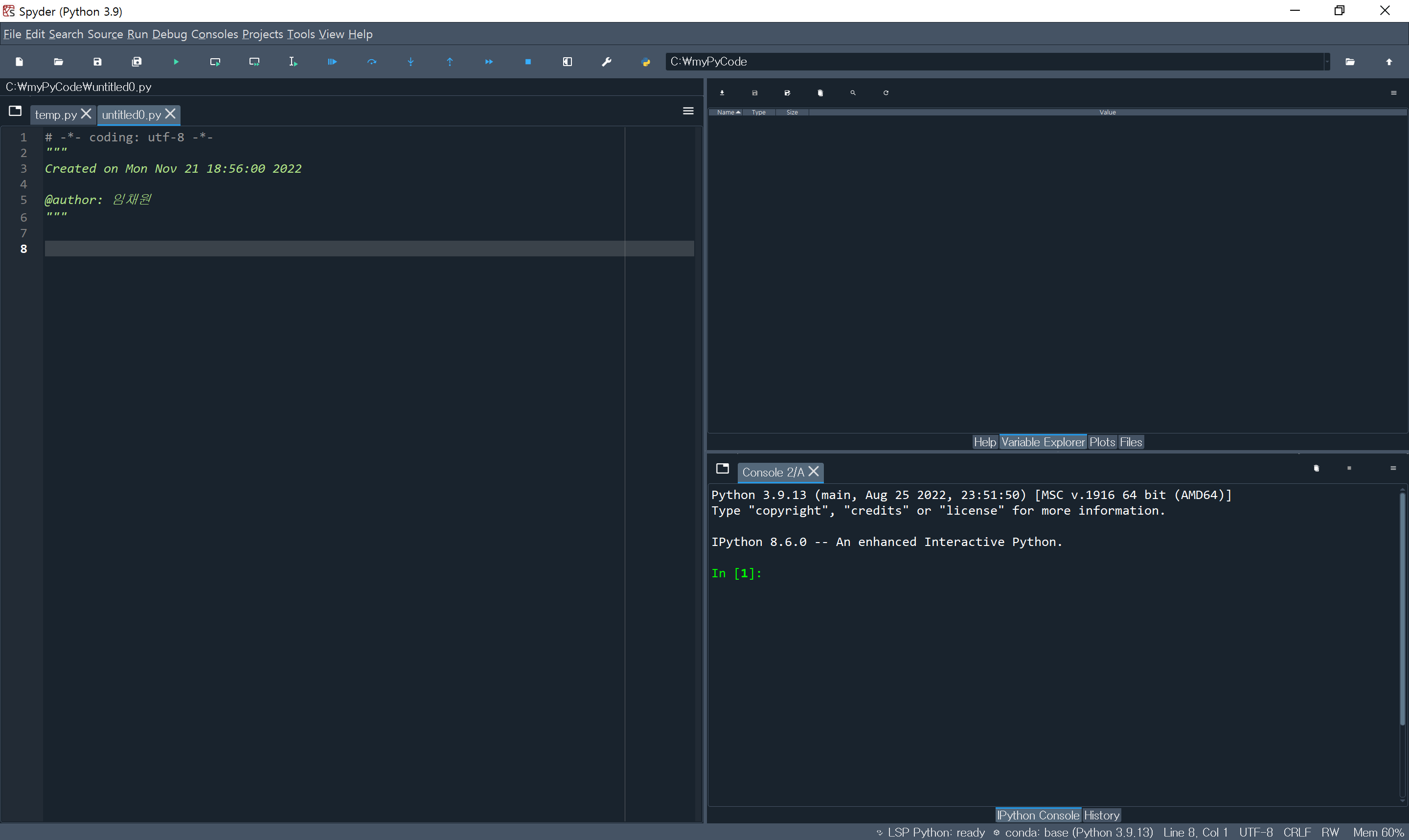This screenshot has width=1409, height=840.
Task: Open the Consoles menu
Action: (x=214, y=34)
